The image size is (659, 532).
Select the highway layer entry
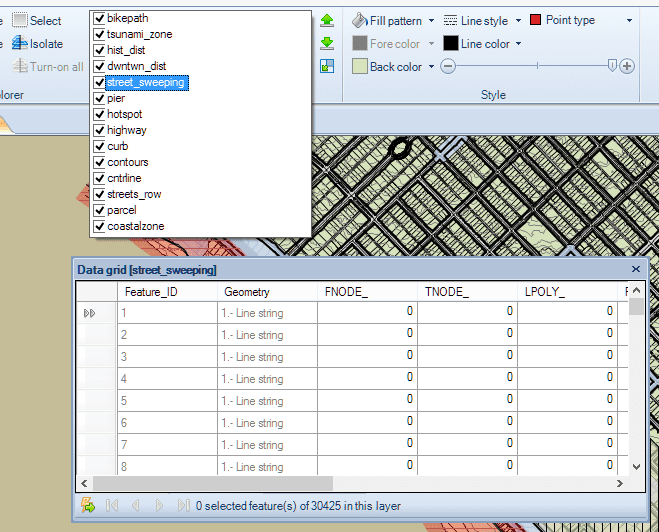(x=126, y=130)
